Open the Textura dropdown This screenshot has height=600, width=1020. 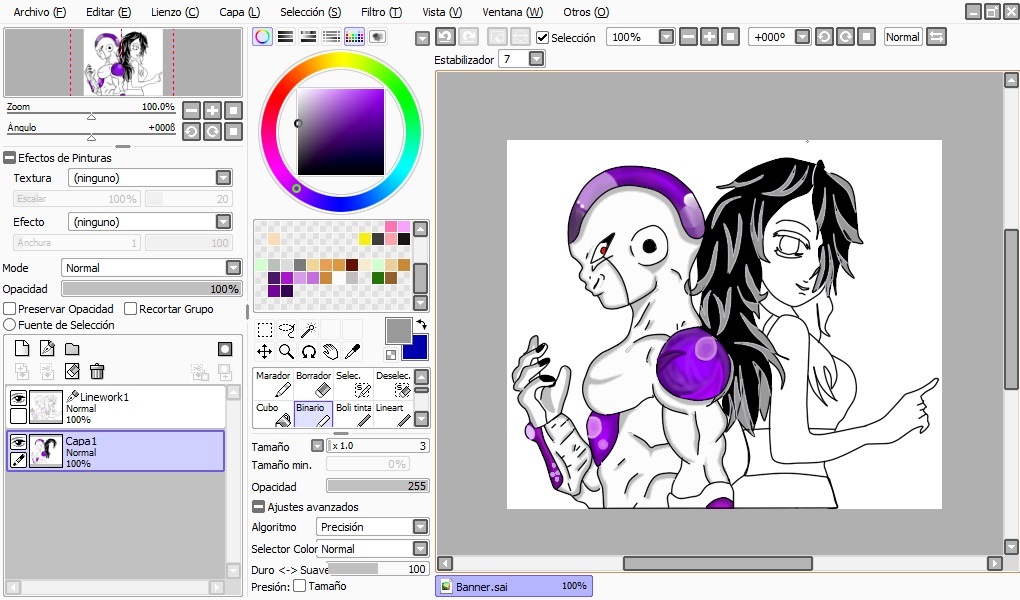[223, 178]
